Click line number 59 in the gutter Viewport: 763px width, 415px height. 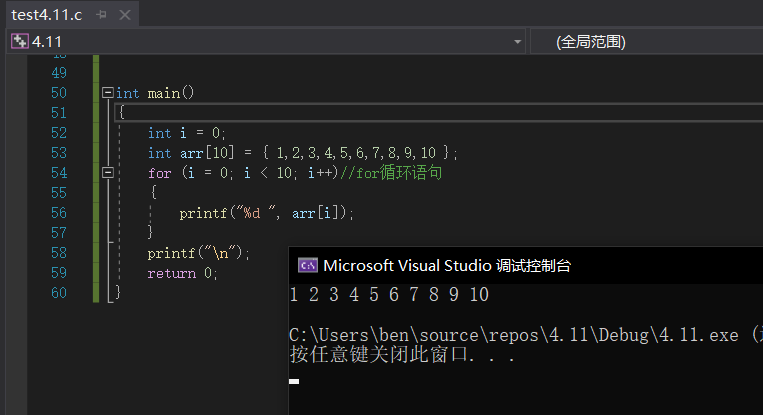[x=57, y=272]
